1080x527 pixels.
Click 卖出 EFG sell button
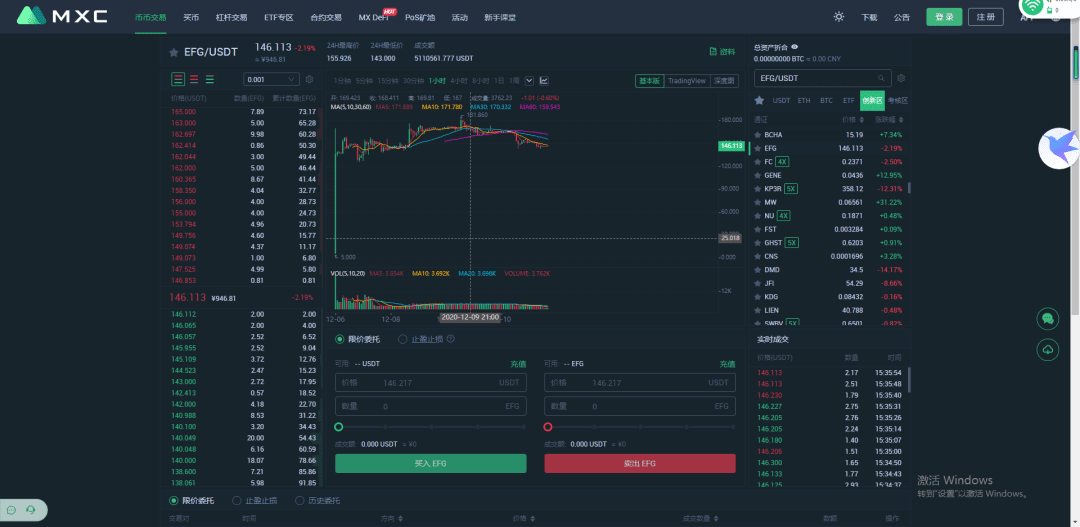[640, 464]
